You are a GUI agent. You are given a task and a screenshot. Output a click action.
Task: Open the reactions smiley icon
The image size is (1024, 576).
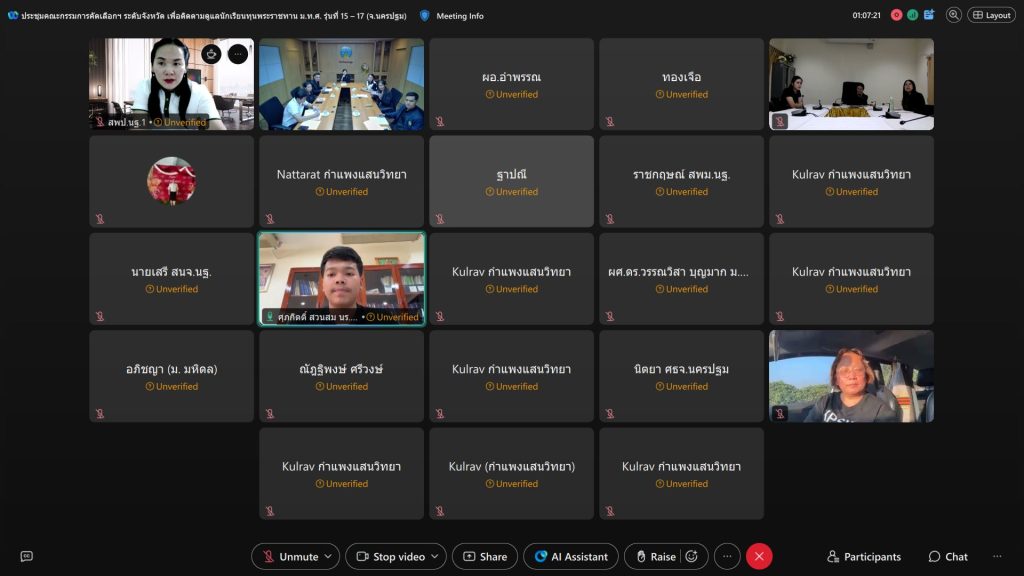click(x=691, y=557)
